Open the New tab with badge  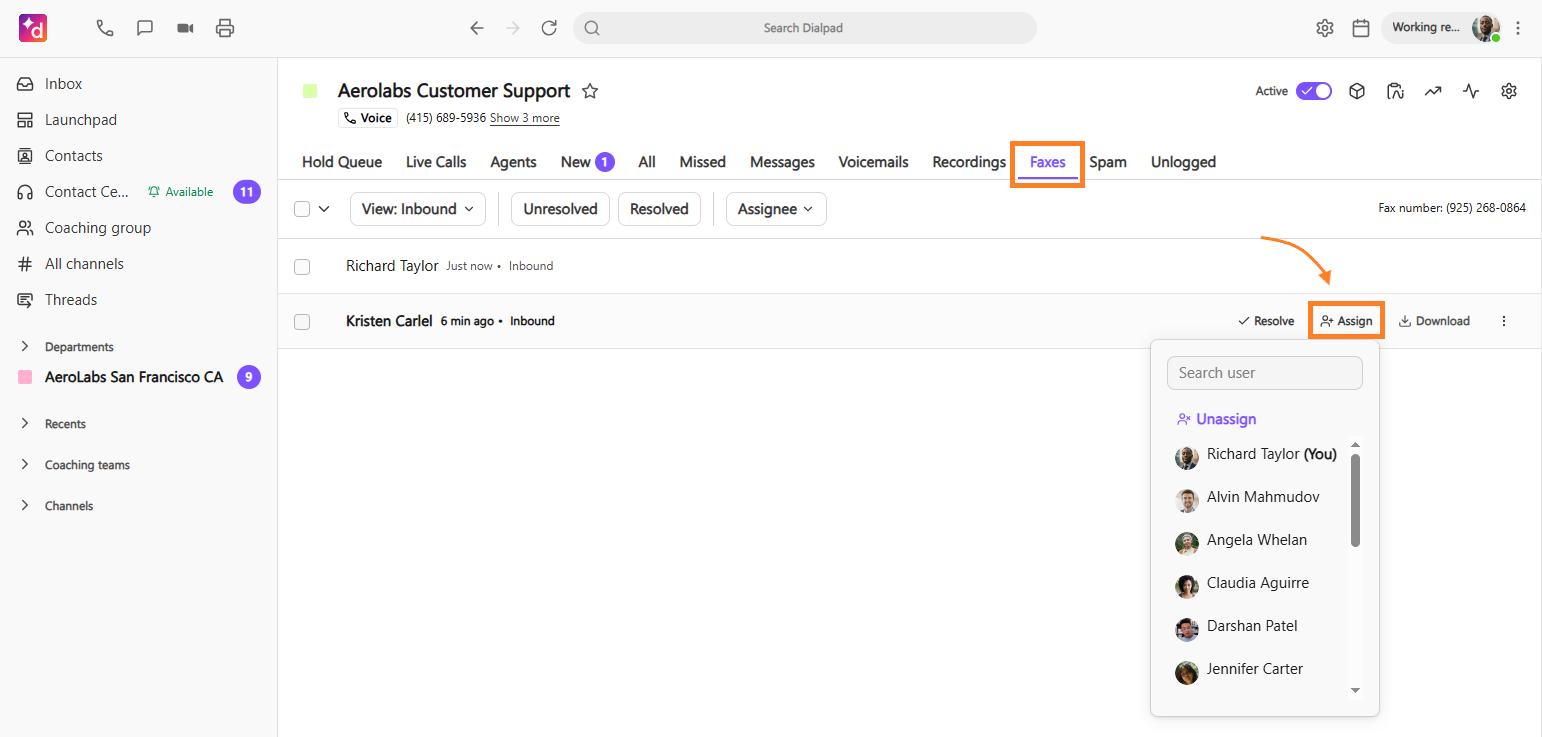coord(587,162)
